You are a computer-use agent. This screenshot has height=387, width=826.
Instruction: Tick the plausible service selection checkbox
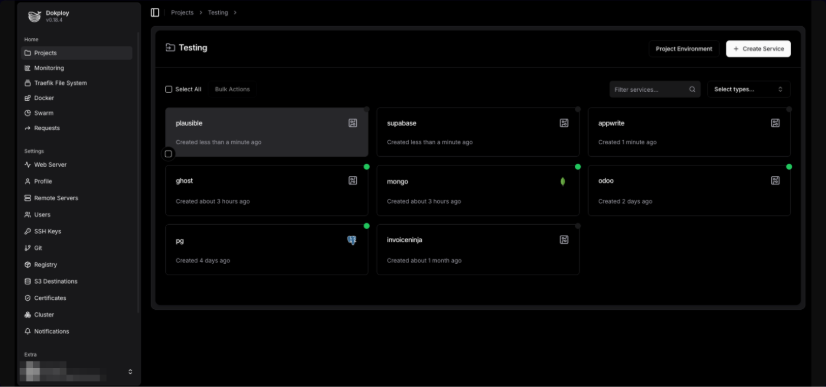[x=169, y=154]
